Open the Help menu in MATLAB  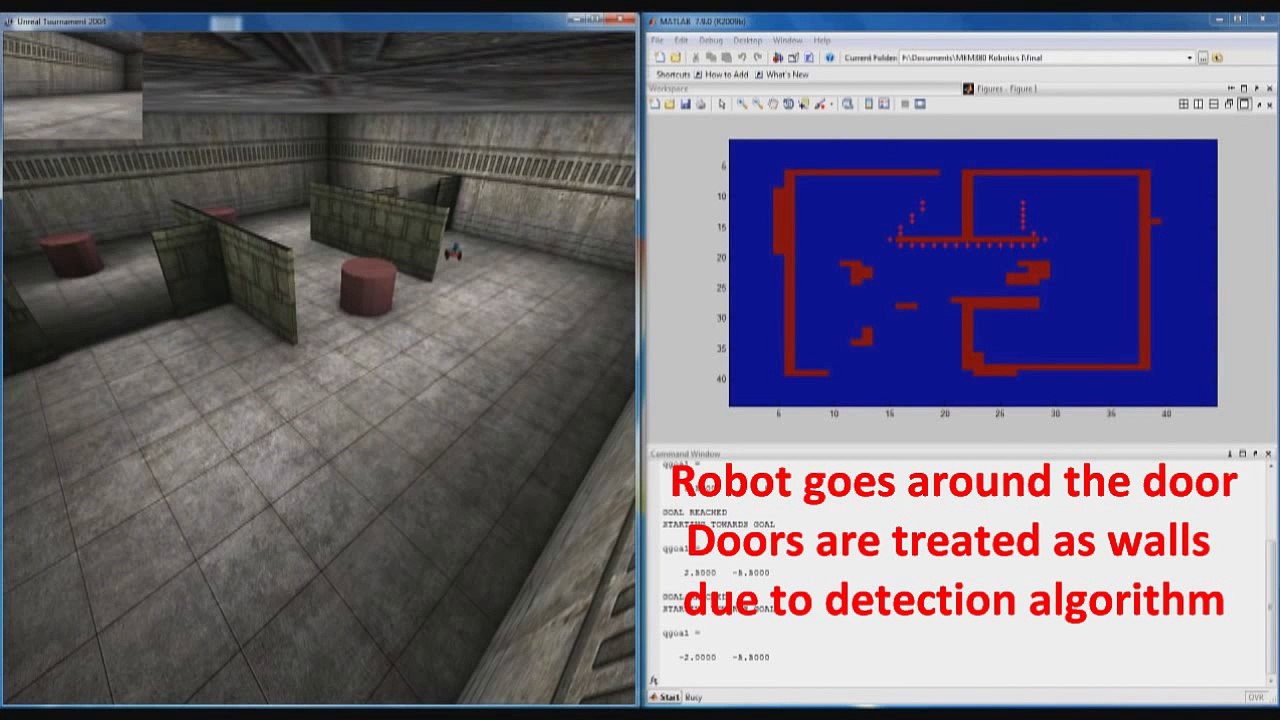(x=822, y=41)
